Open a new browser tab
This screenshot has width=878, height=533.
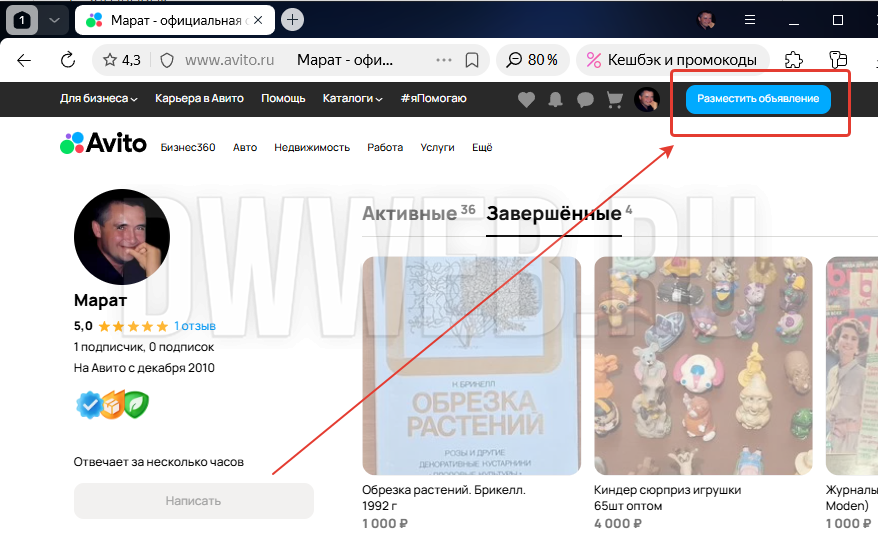[292, 19]
